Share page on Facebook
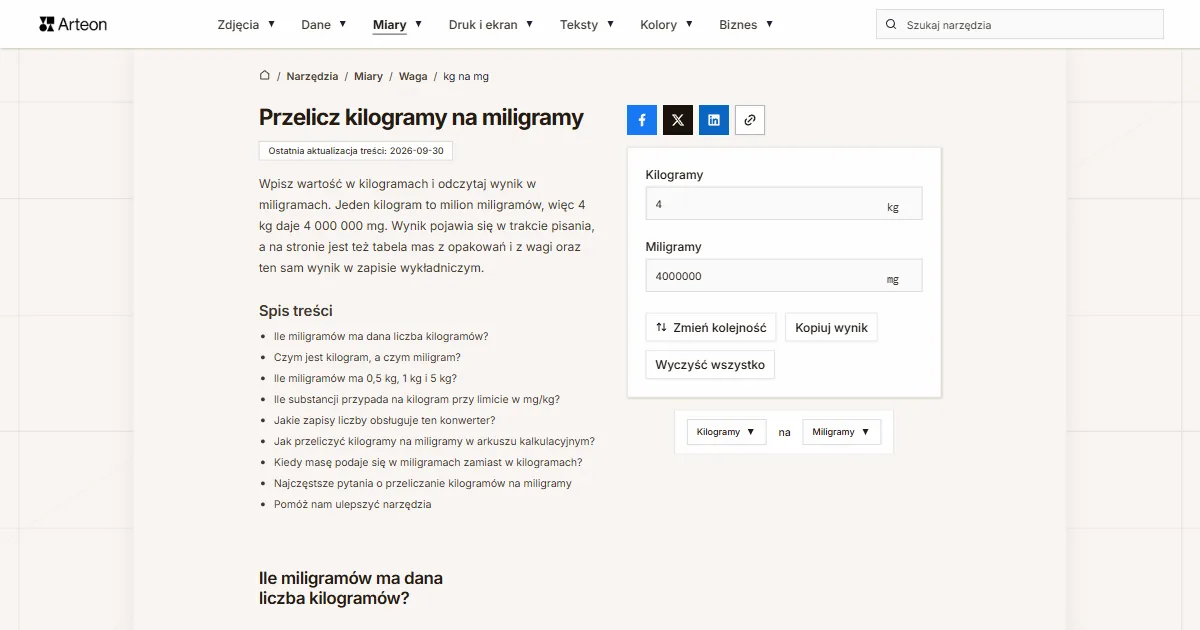Viewport: 1200px width, 630px height. [642, 120]
